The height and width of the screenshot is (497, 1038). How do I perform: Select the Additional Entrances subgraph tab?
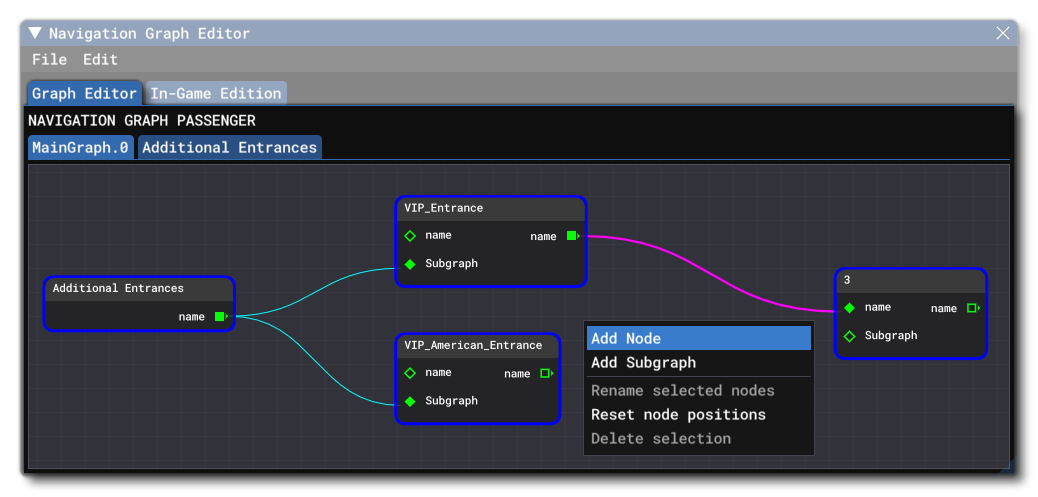pyautogui.click(x=229, y=148)
